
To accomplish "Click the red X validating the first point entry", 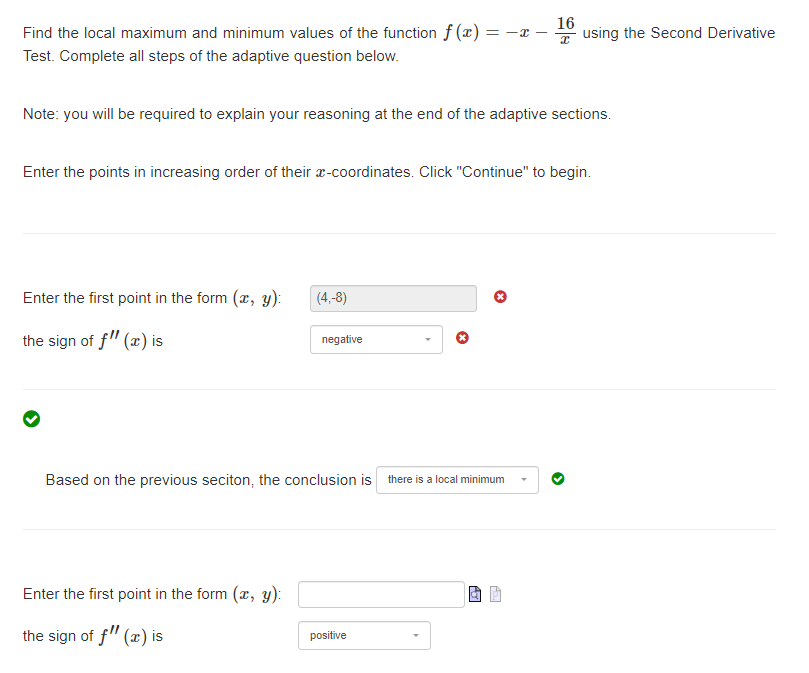I will click(499, 297).
